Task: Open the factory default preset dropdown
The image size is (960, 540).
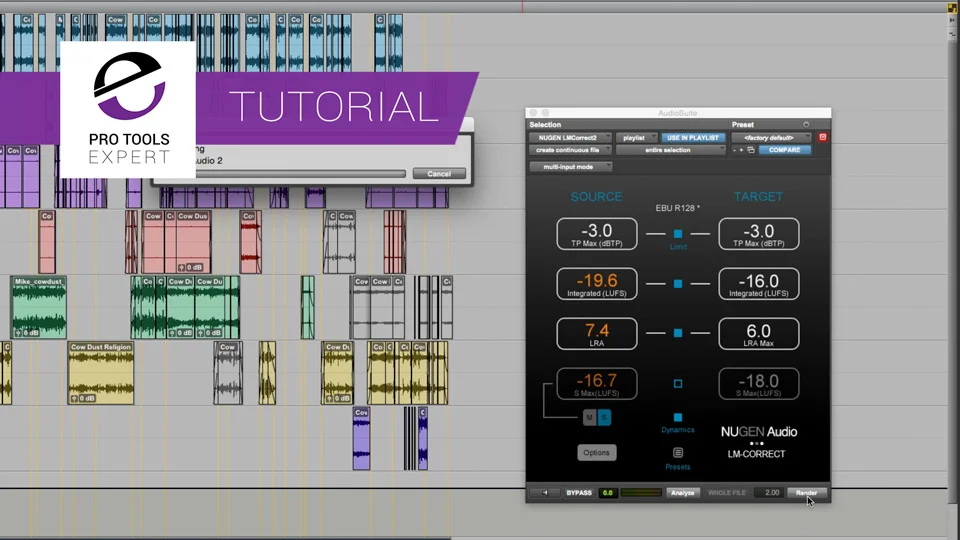Action: (771, 138)
